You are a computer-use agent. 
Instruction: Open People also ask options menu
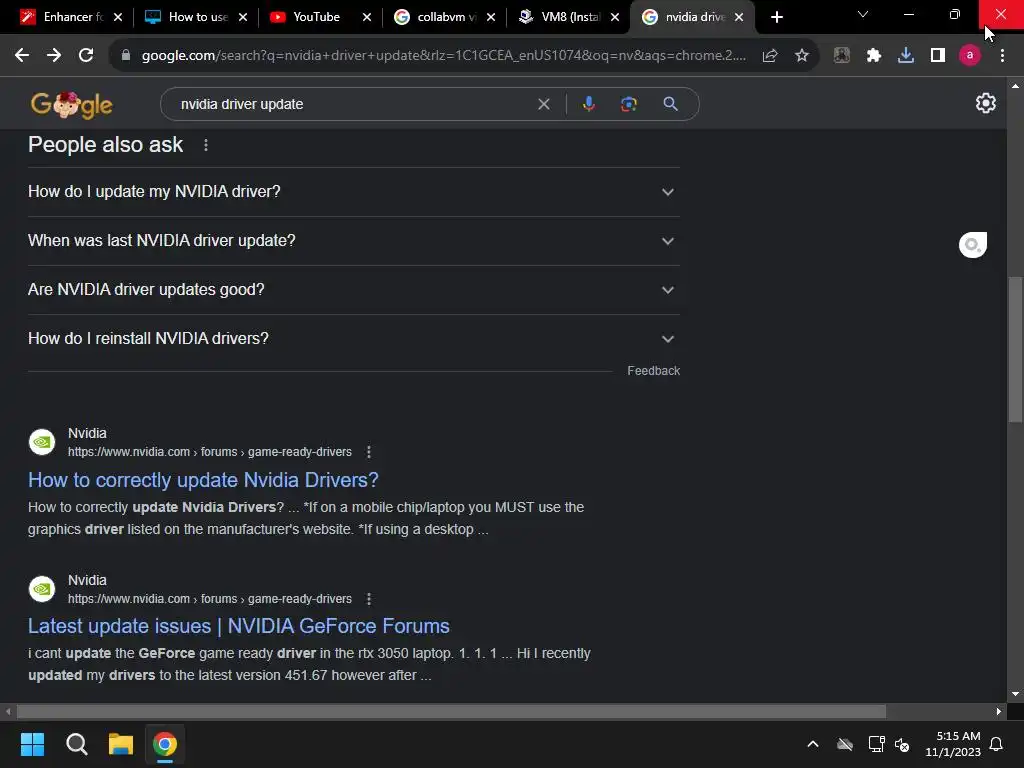(x=206, y=145)
